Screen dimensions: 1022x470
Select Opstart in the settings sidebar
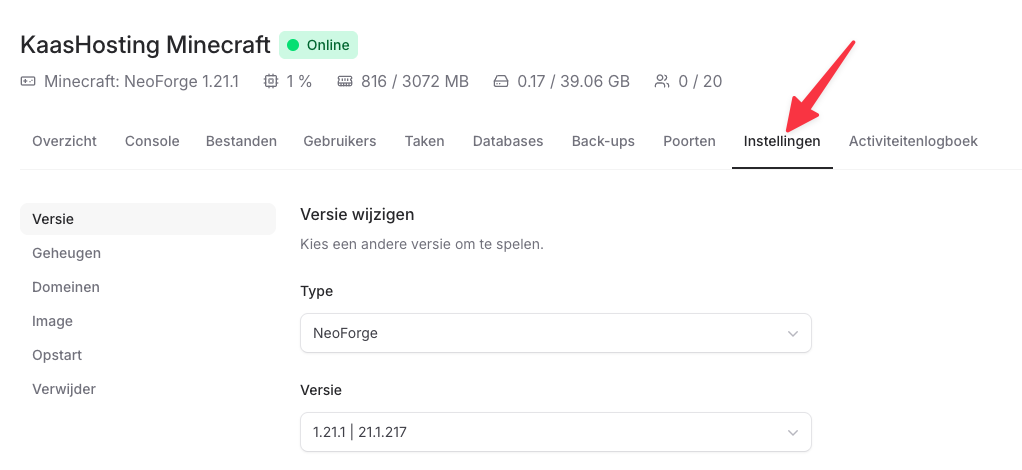(57, 355)
